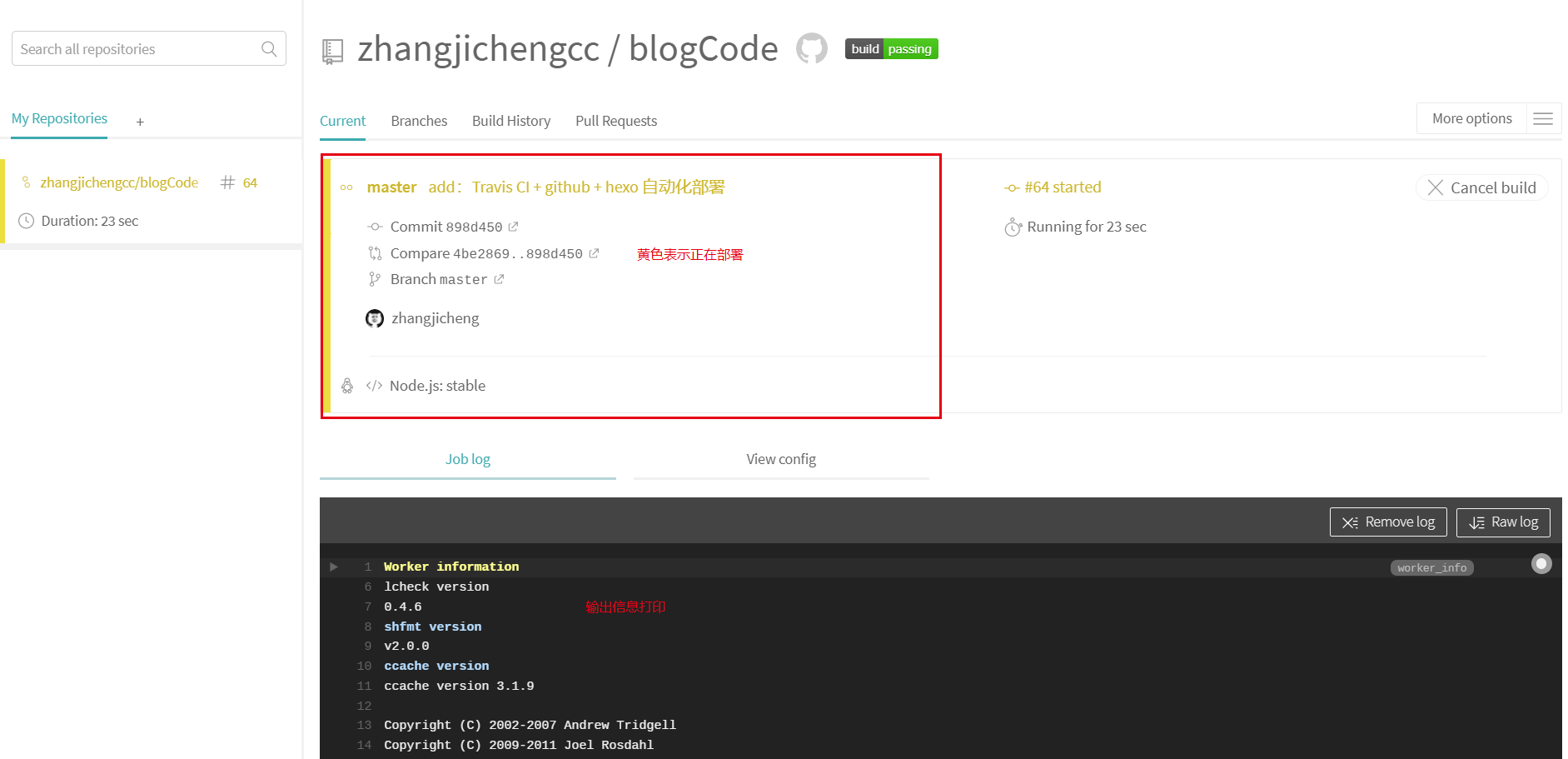The width and height of the screenshot is (1568, 759).
Task: Open the More options dropdown
Action: pyautogui.click(x=1471, y=118)
